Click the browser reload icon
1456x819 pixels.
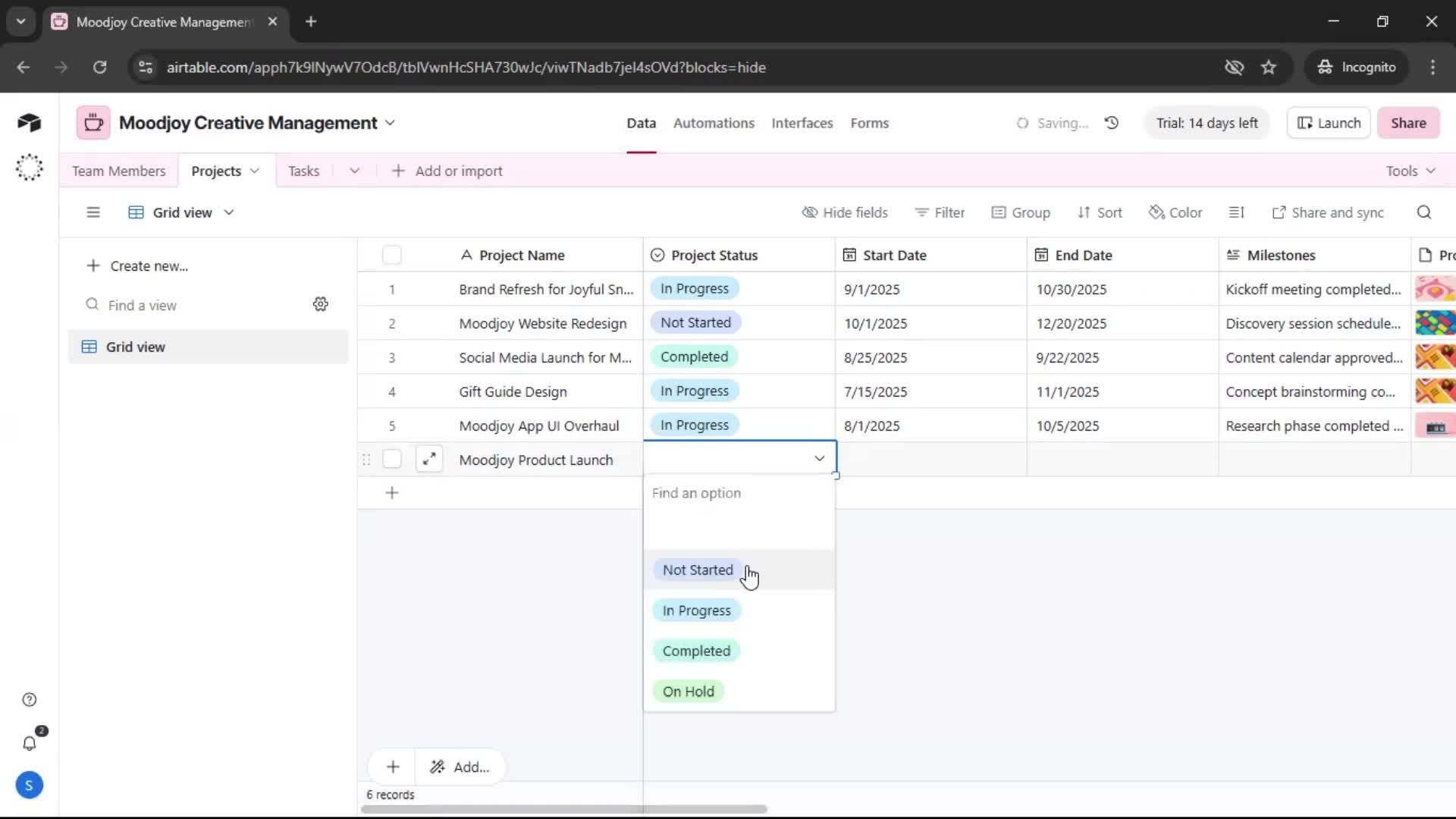coord(99,67)
